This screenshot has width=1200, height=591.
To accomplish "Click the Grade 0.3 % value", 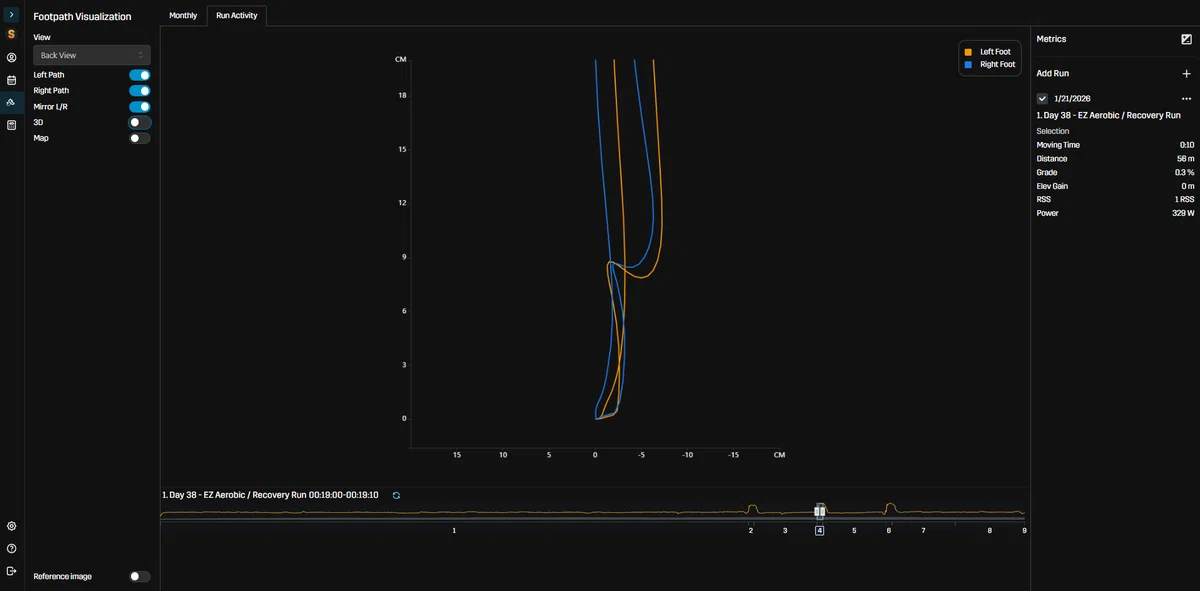I will (x=1184, y=173).
